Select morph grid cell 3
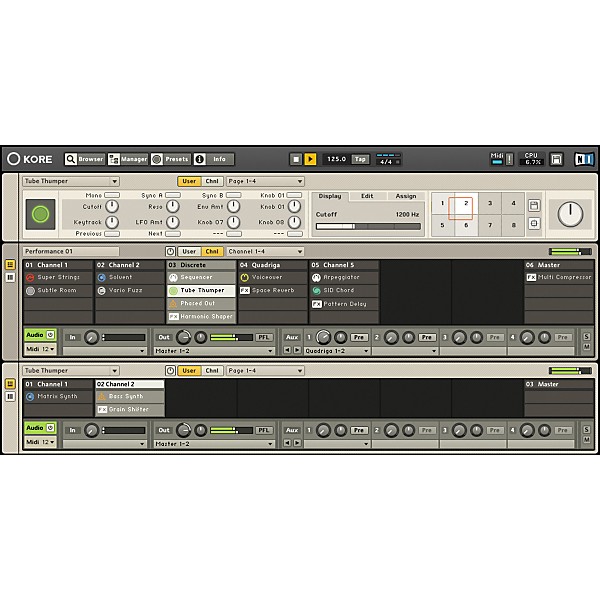The image size is (600, 600). click(x=490, y=203)
